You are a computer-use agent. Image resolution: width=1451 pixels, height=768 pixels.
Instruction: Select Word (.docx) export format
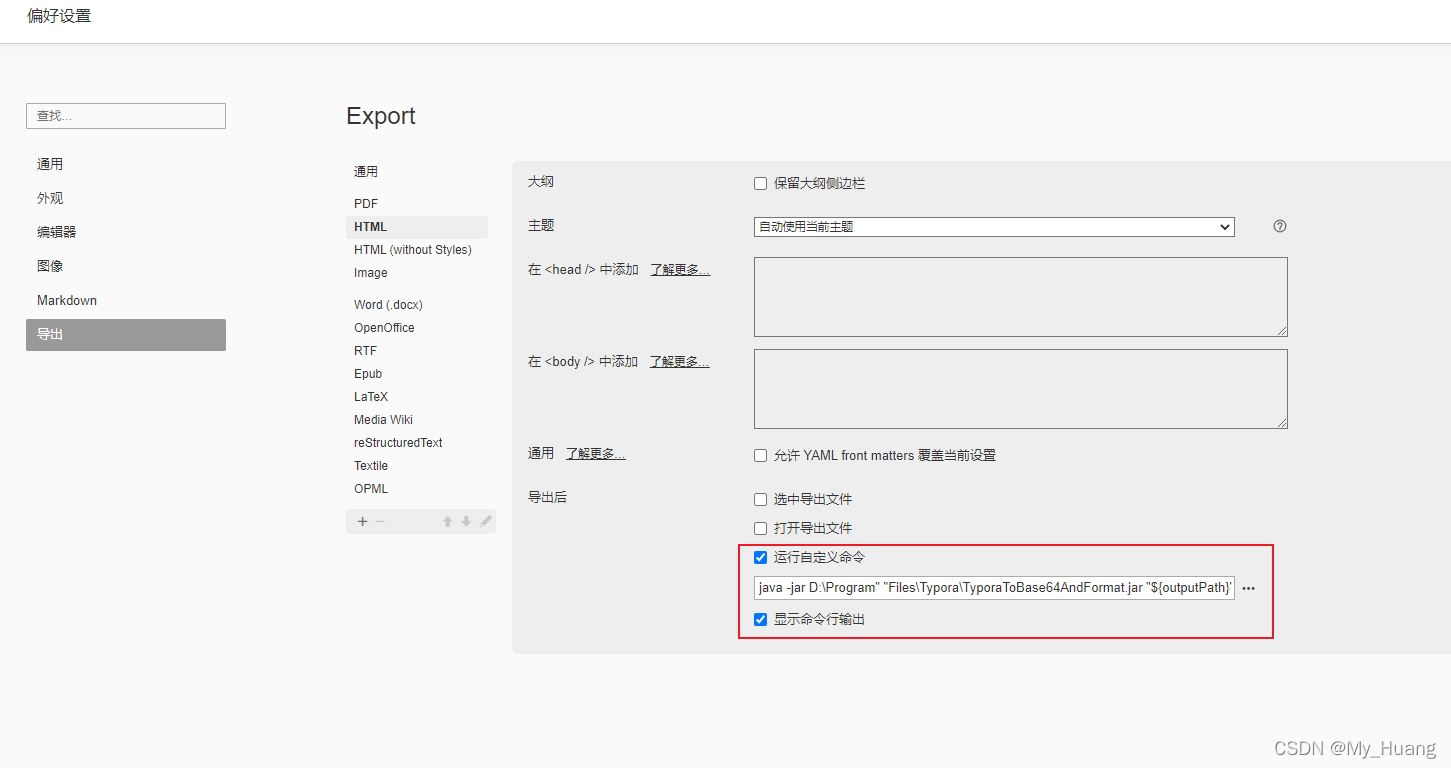pyautogui.click(x=388, y=304)
